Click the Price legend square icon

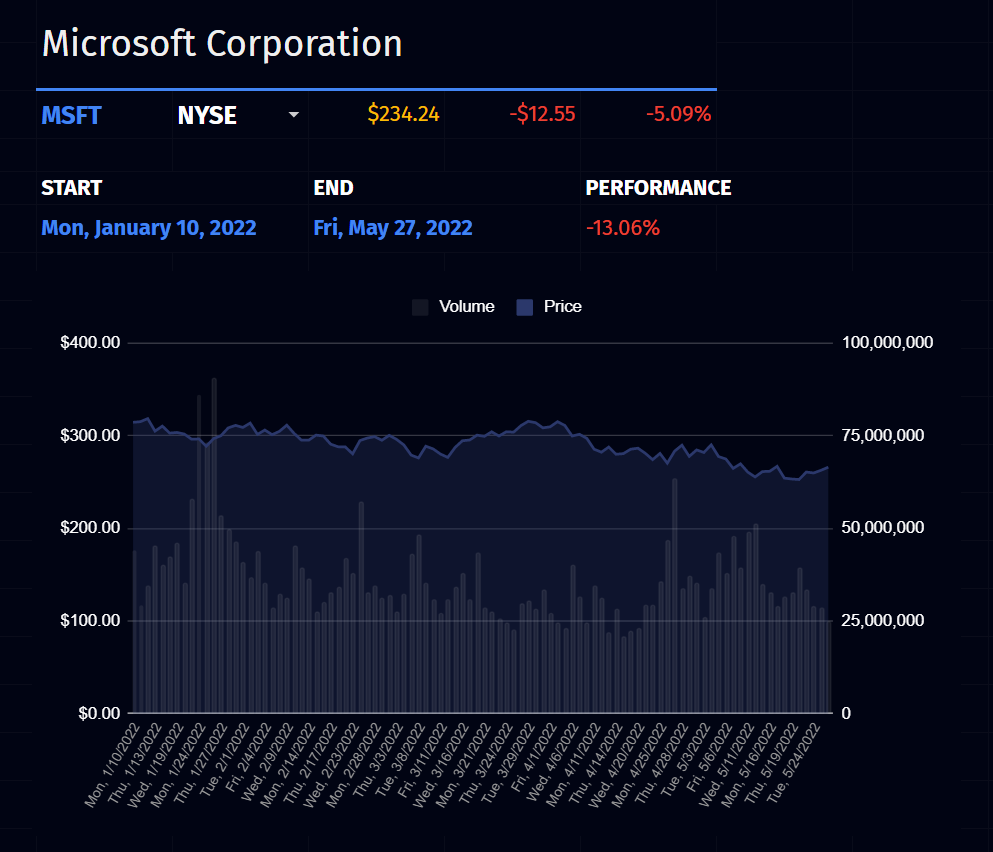point(525,306)
